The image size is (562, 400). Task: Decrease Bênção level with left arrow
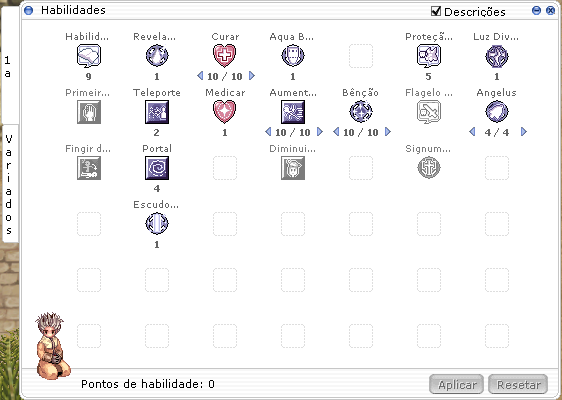coord(336,132)
